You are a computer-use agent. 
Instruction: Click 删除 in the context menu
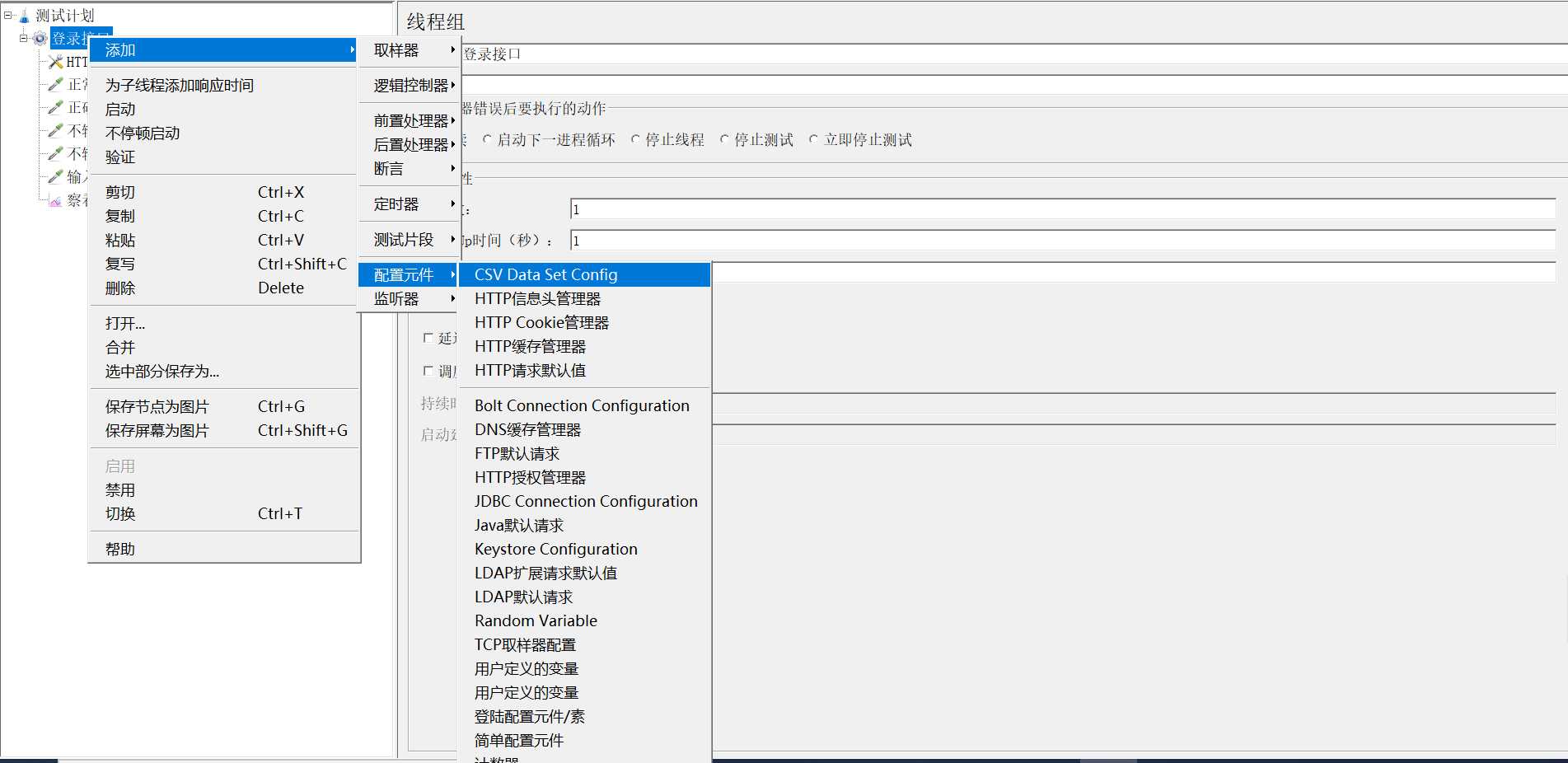223,288
